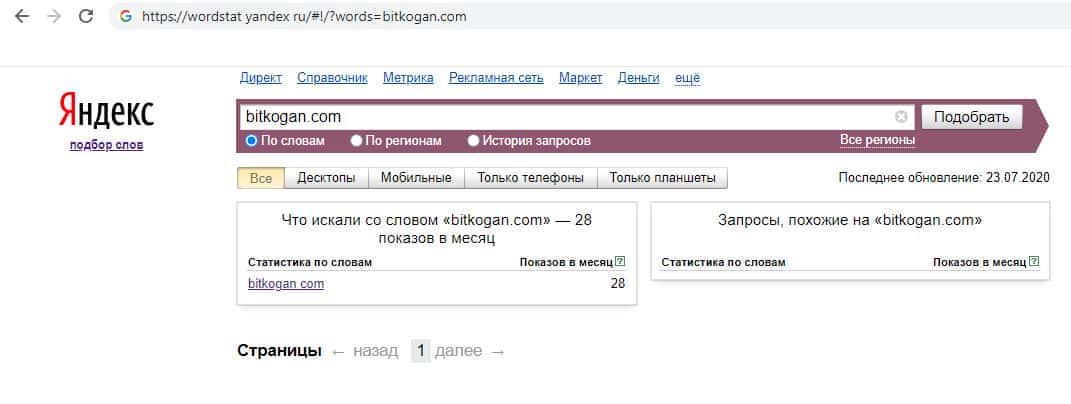1071x404 pixels.
Task: Click the 'назад' pagination link
Action: tap(376, 351)
